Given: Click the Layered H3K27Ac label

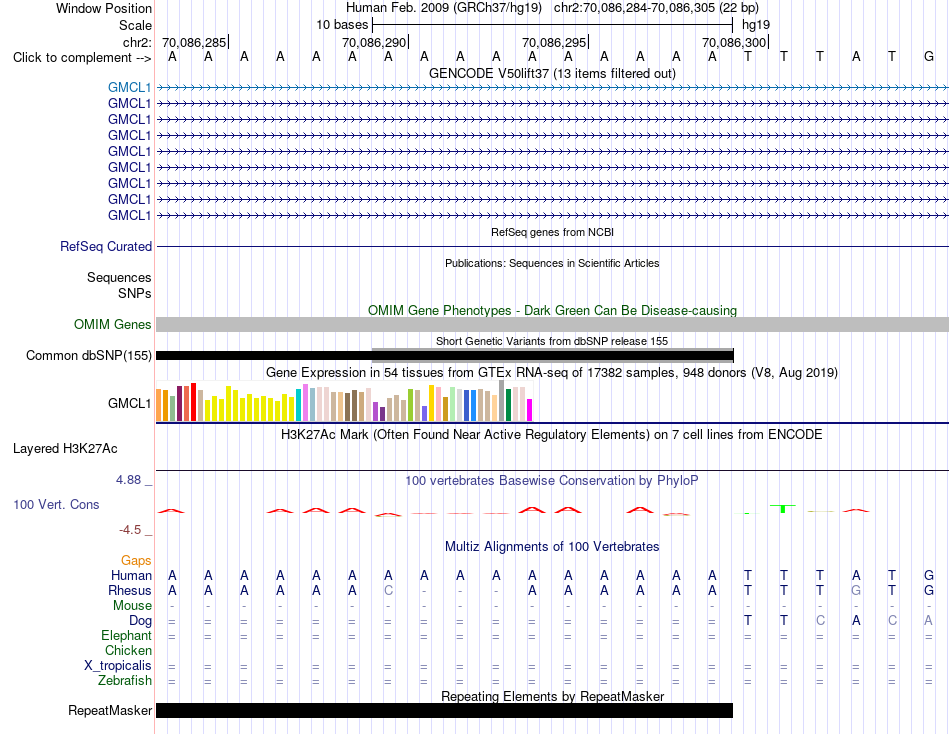Looking at the screenshot, I should [65, 449].
